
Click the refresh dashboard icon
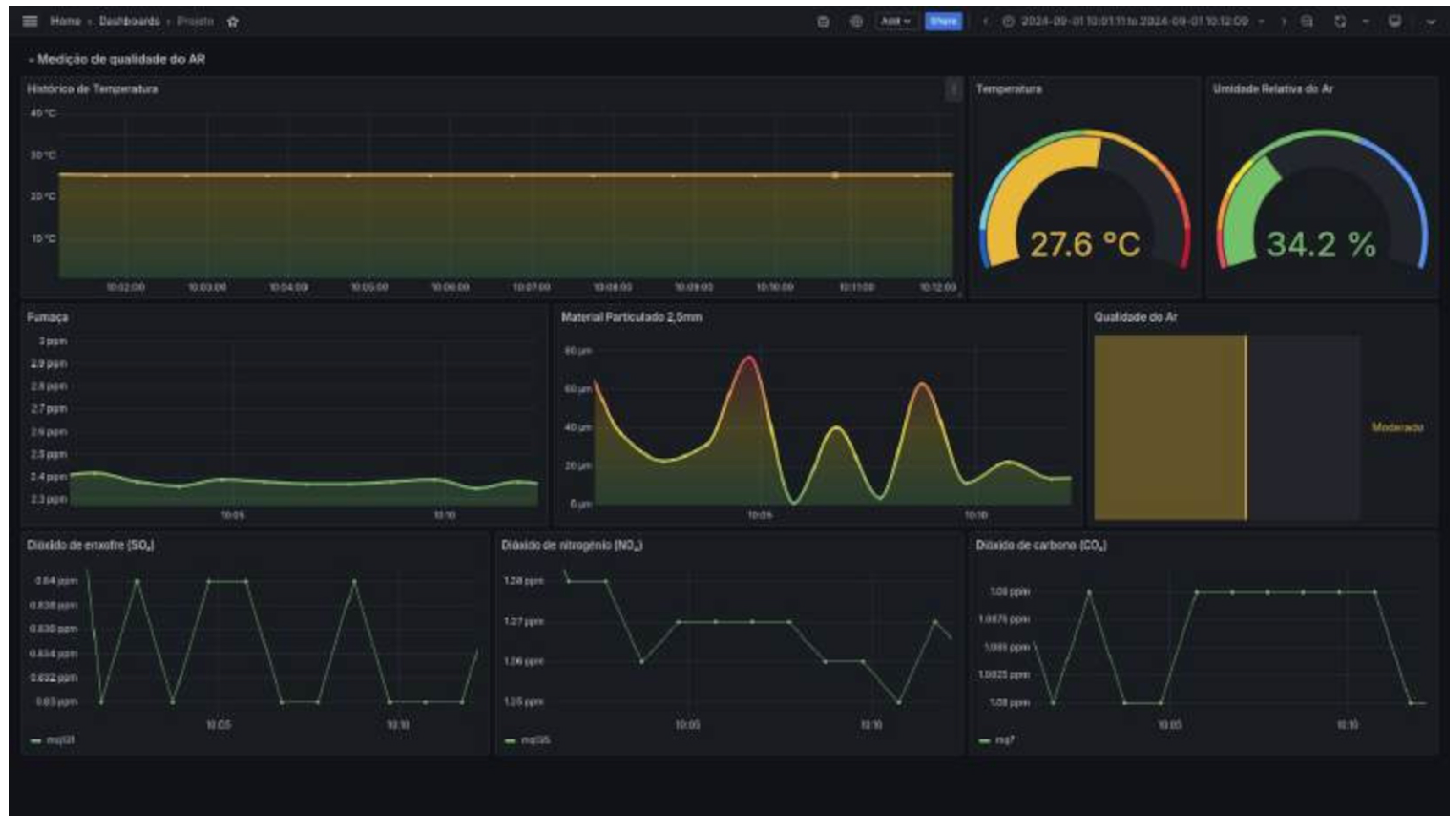1340,22
